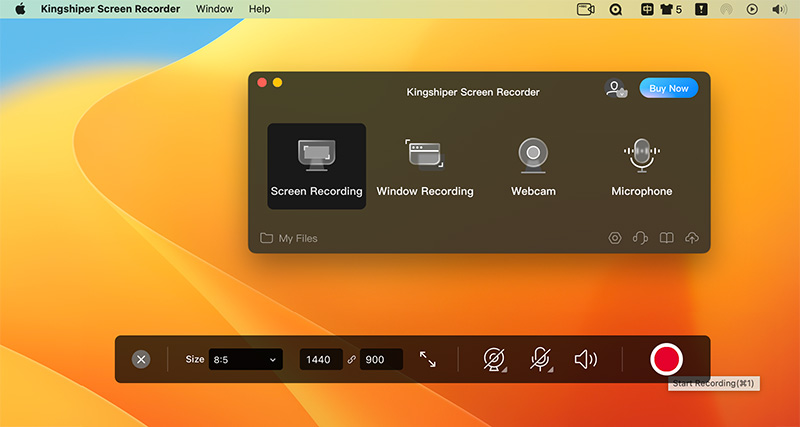Click the camera recorder menu bar icon
Viewport: 800px width, 427px height.
coord(586,9)
